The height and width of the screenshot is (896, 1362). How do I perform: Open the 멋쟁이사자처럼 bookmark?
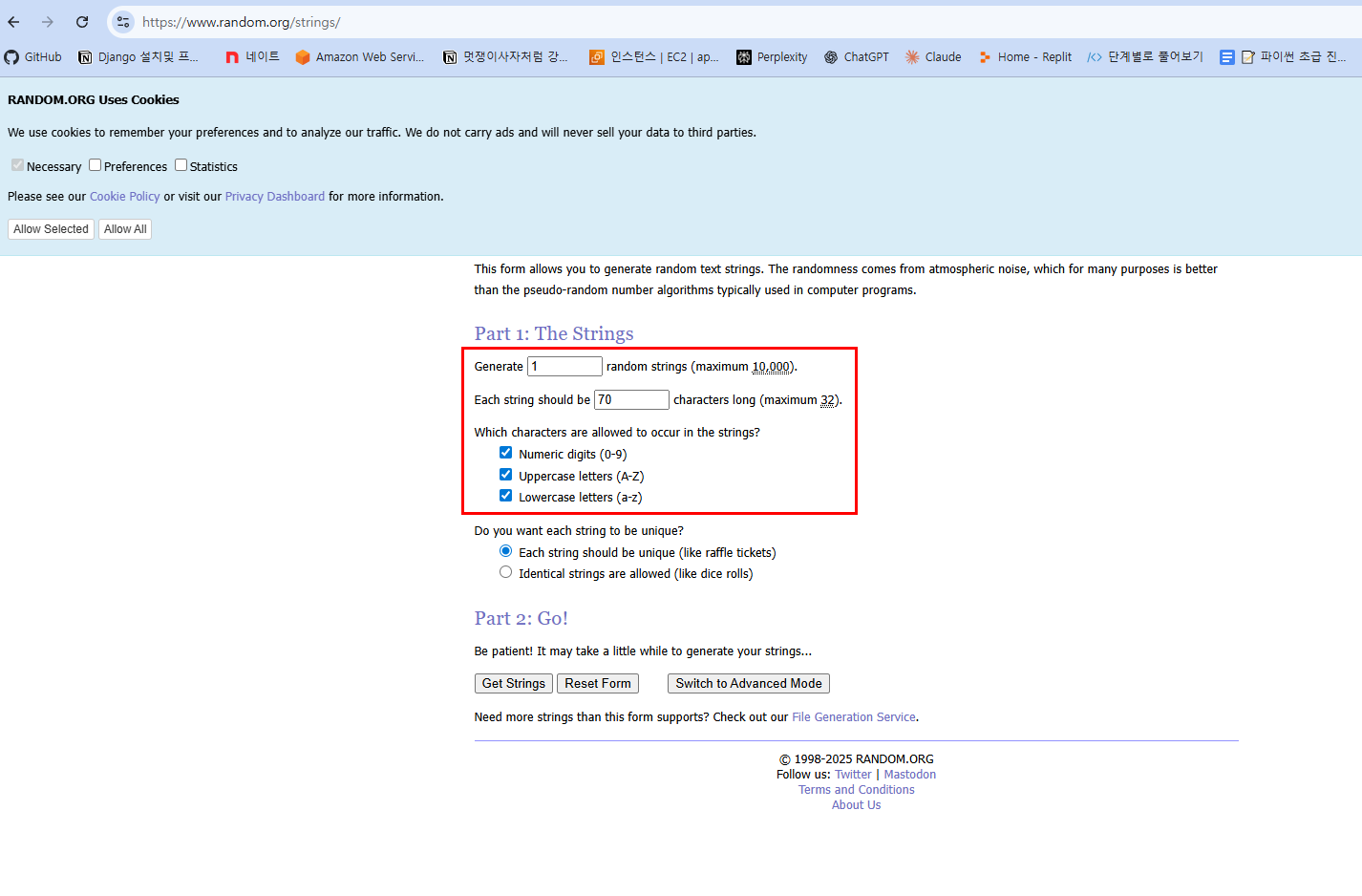coord(505,57)
